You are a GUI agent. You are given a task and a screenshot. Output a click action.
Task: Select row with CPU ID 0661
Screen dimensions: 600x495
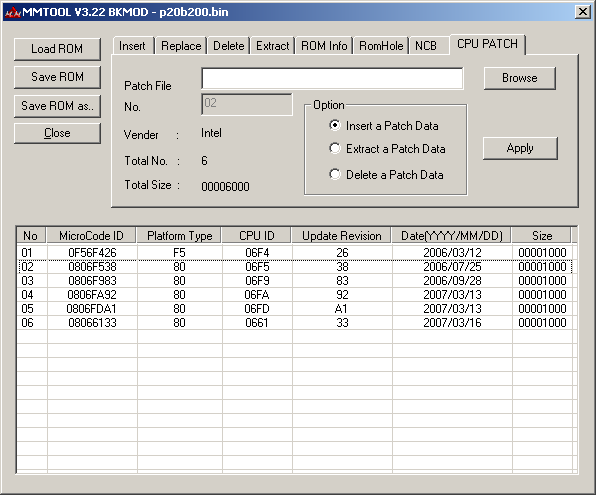click(x=256, y=323)
